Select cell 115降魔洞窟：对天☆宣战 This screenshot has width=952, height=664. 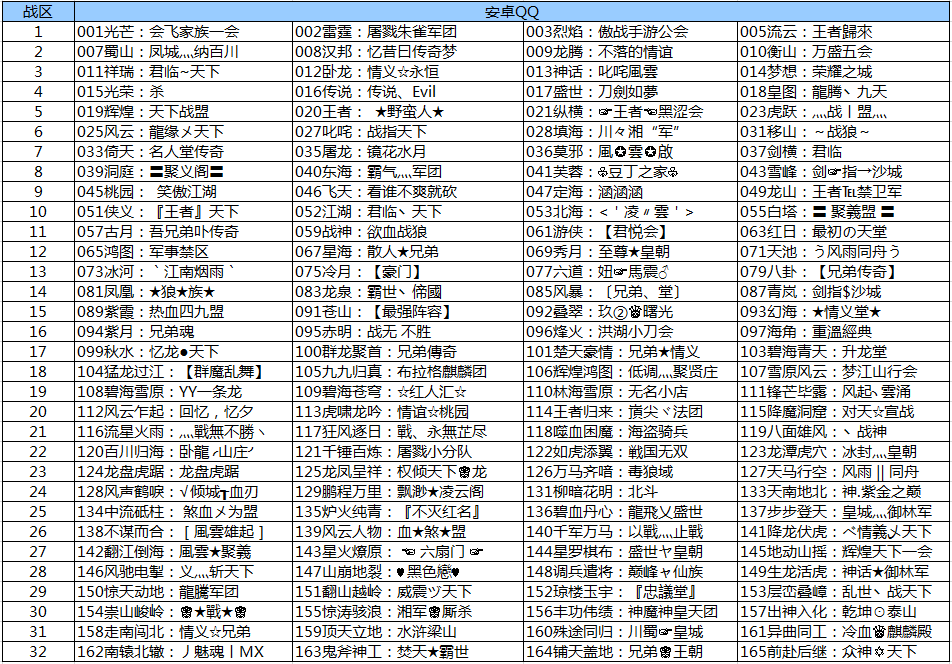point(843,412)
